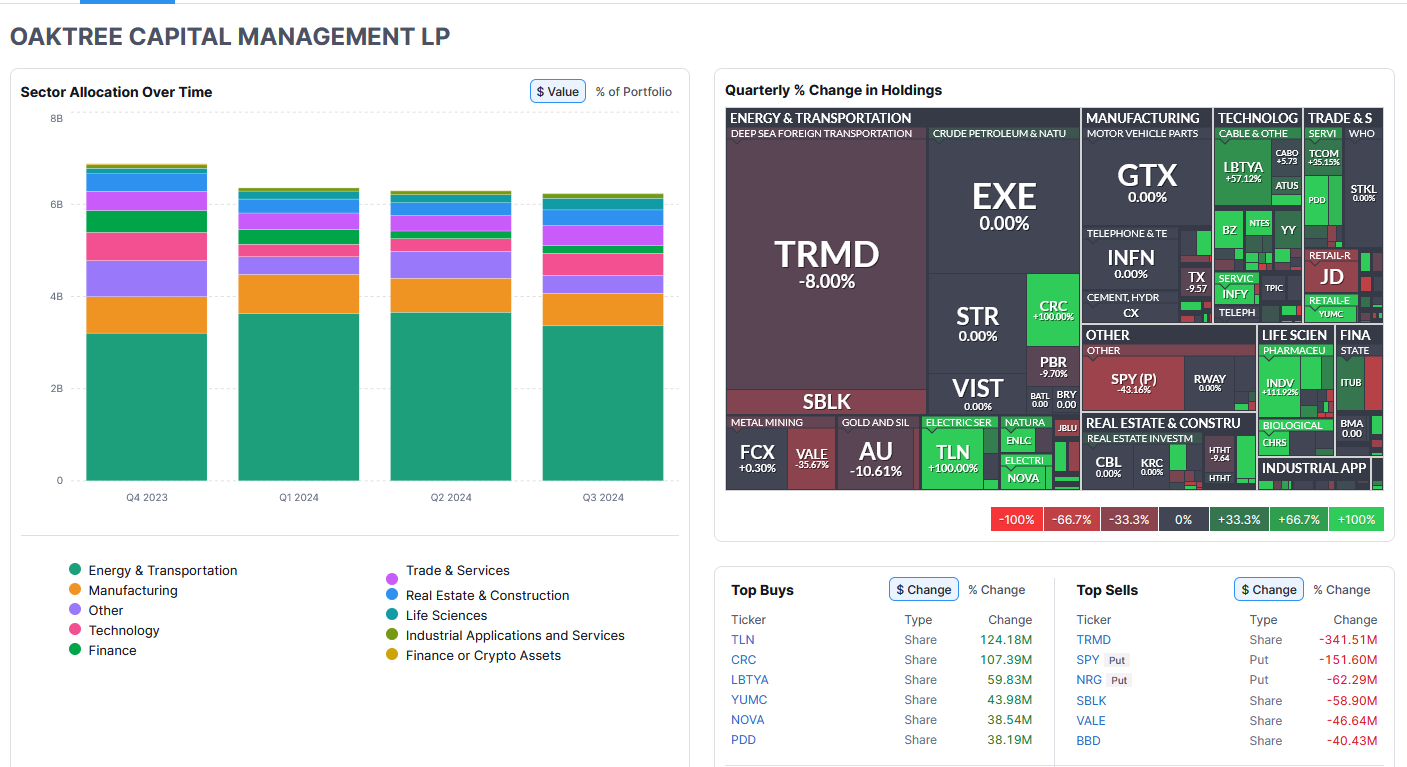Image resolution: width=1407 pixels, height=767 pixels.
Task: Open the NOVA ticker link in Top Buys
Action: click(748, 720)
